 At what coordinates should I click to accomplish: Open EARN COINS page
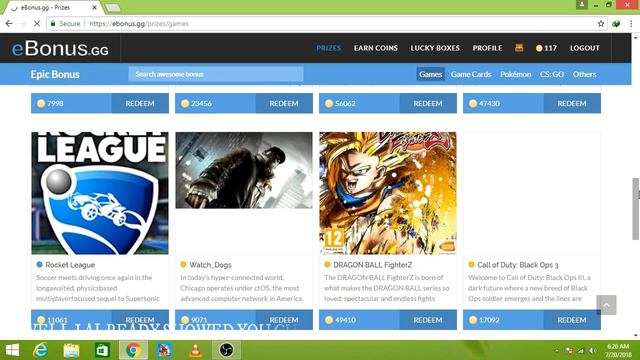tap(376, 48)
